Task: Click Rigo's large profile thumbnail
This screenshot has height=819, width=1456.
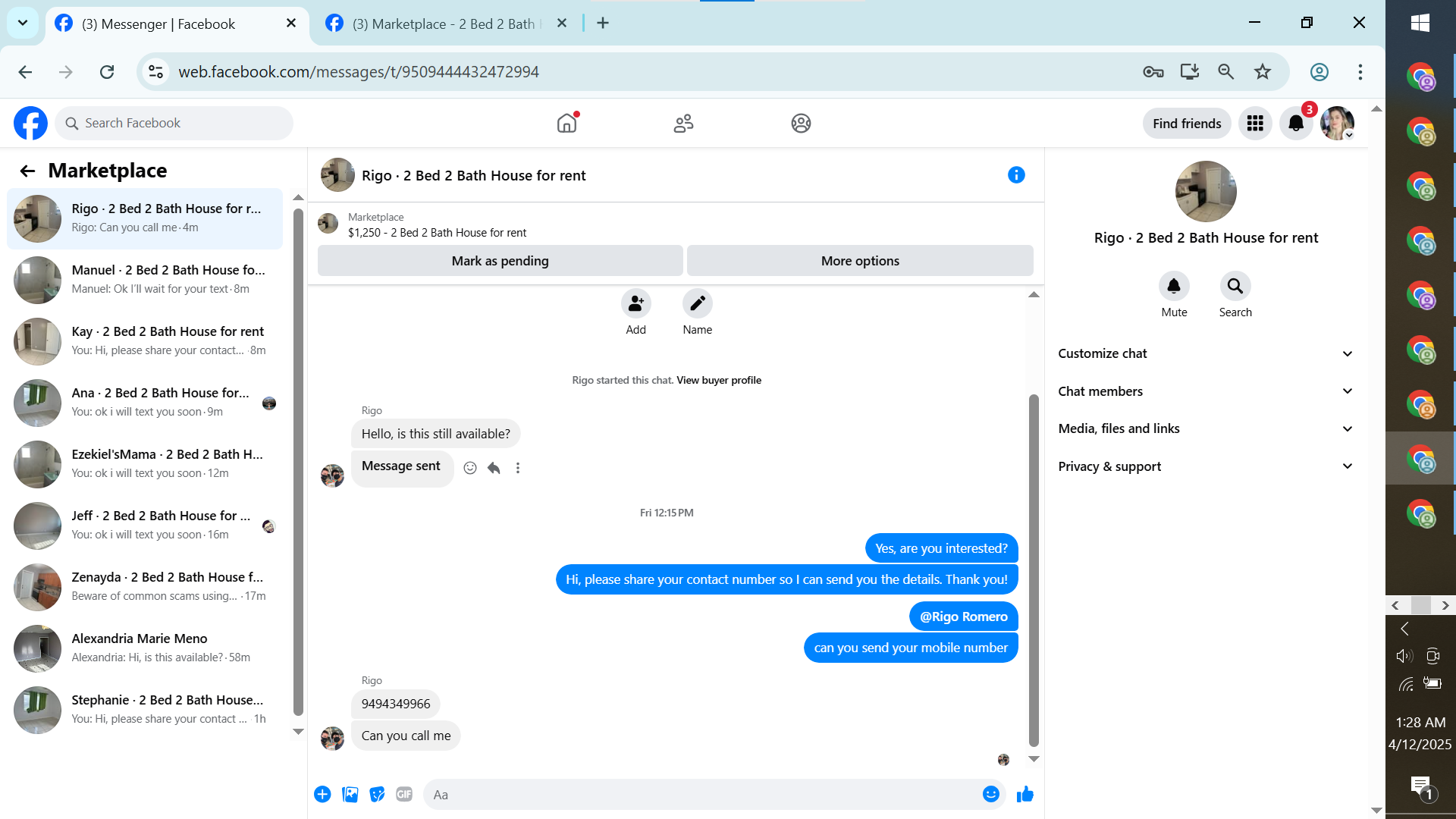Action: [x=1206, y=191]
